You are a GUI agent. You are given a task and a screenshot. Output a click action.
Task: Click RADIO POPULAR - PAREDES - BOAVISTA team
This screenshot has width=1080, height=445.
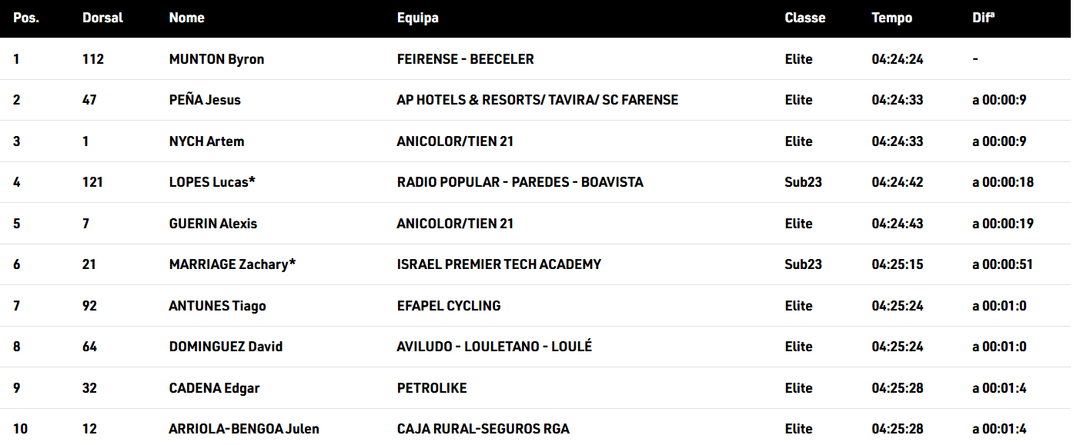(x=519, y=182)
